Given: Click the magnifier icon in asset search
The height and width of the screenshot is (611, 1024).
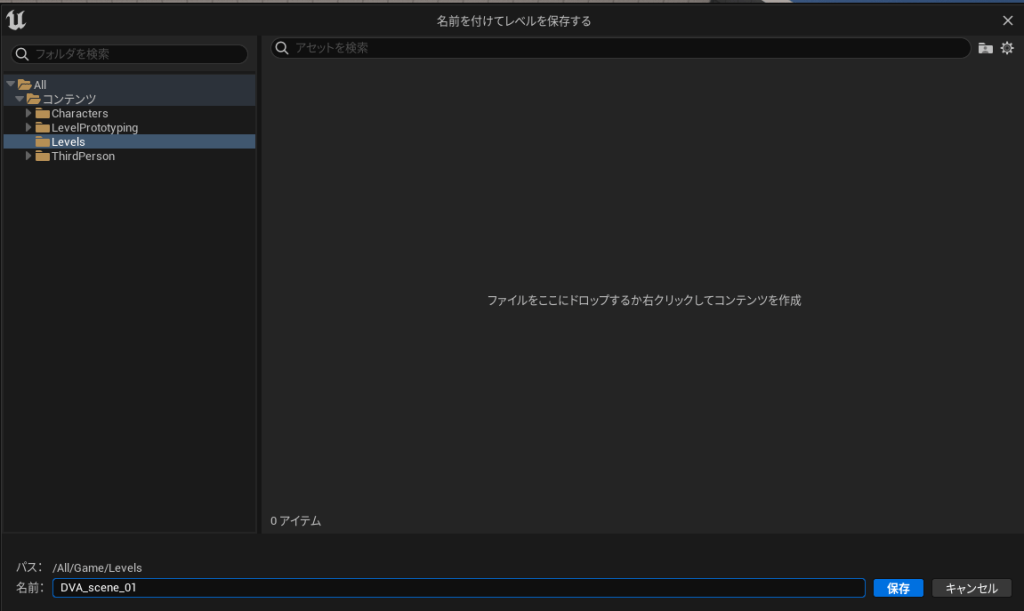Looking at the screenshot, I should click(282, 48).
